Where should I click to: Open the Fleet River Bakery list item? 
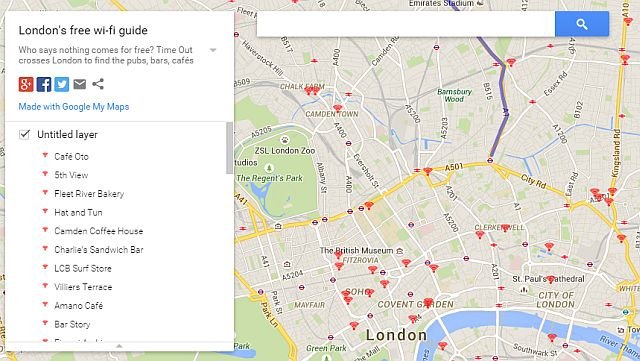pyautogui.click(x=89, y=194)
